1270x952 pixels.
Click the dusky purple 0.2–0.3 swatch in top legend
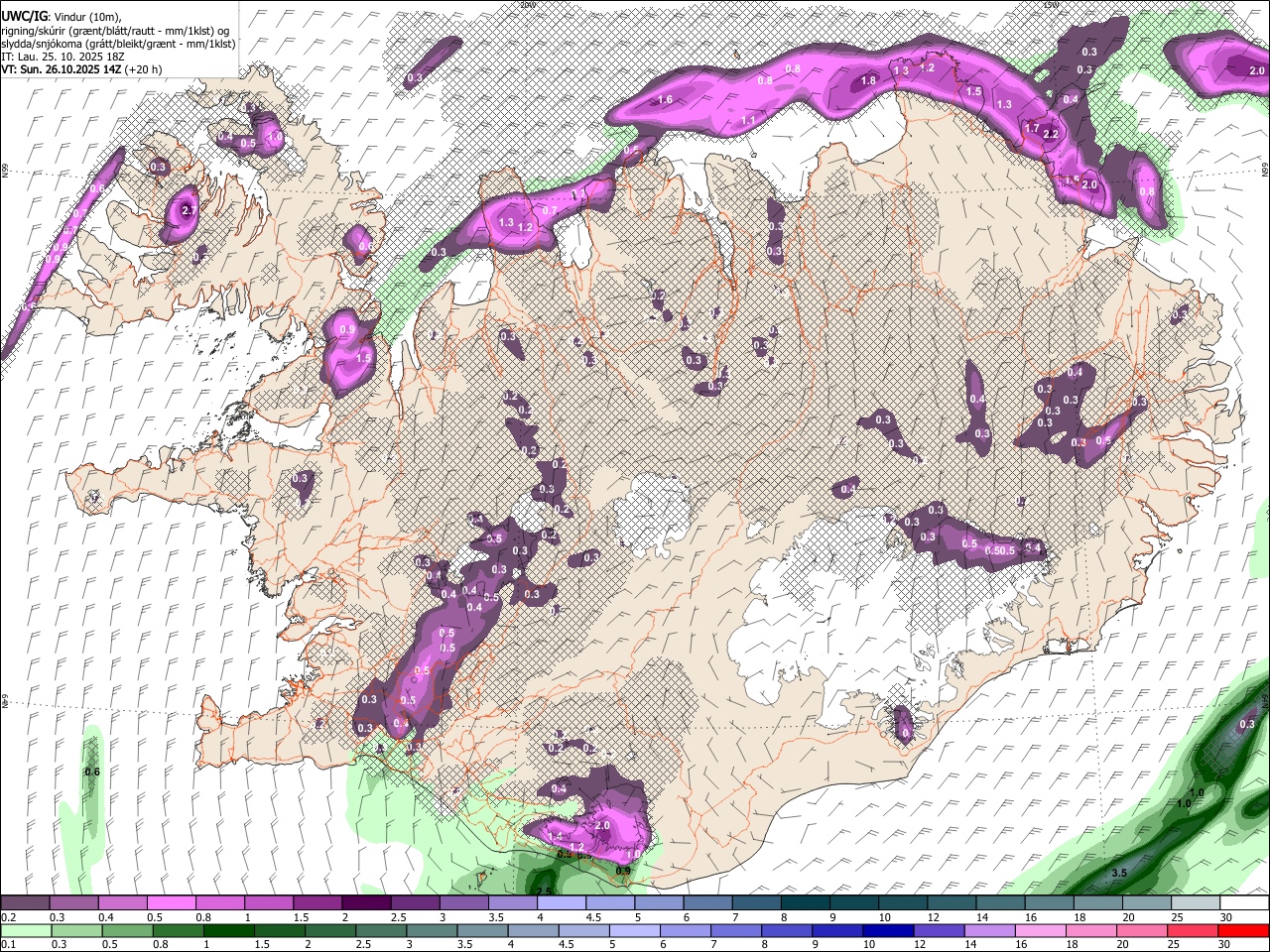click(25, 903)
